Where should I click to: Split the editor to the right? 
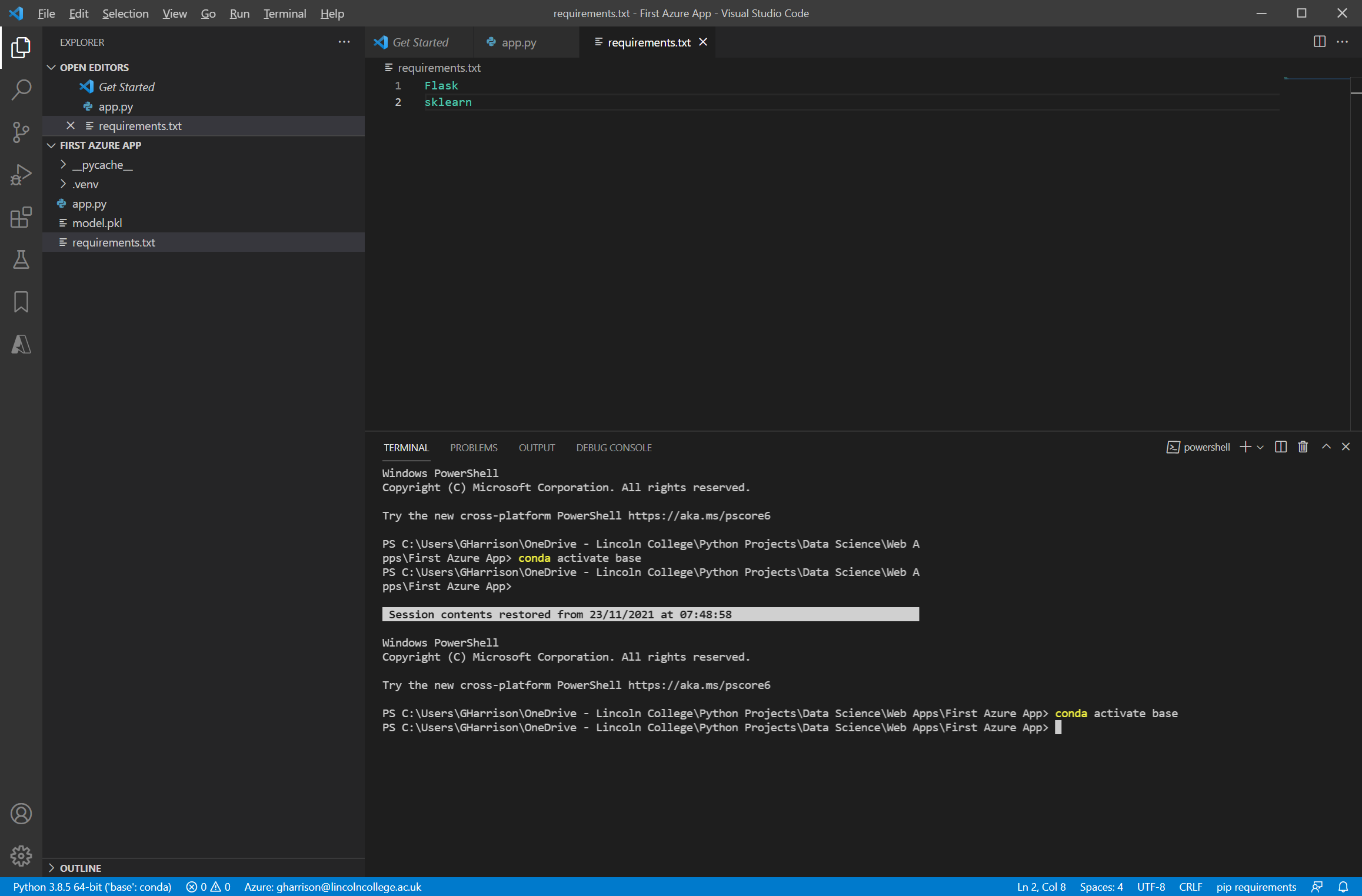pyautogui.click(x=1319, y=42)
